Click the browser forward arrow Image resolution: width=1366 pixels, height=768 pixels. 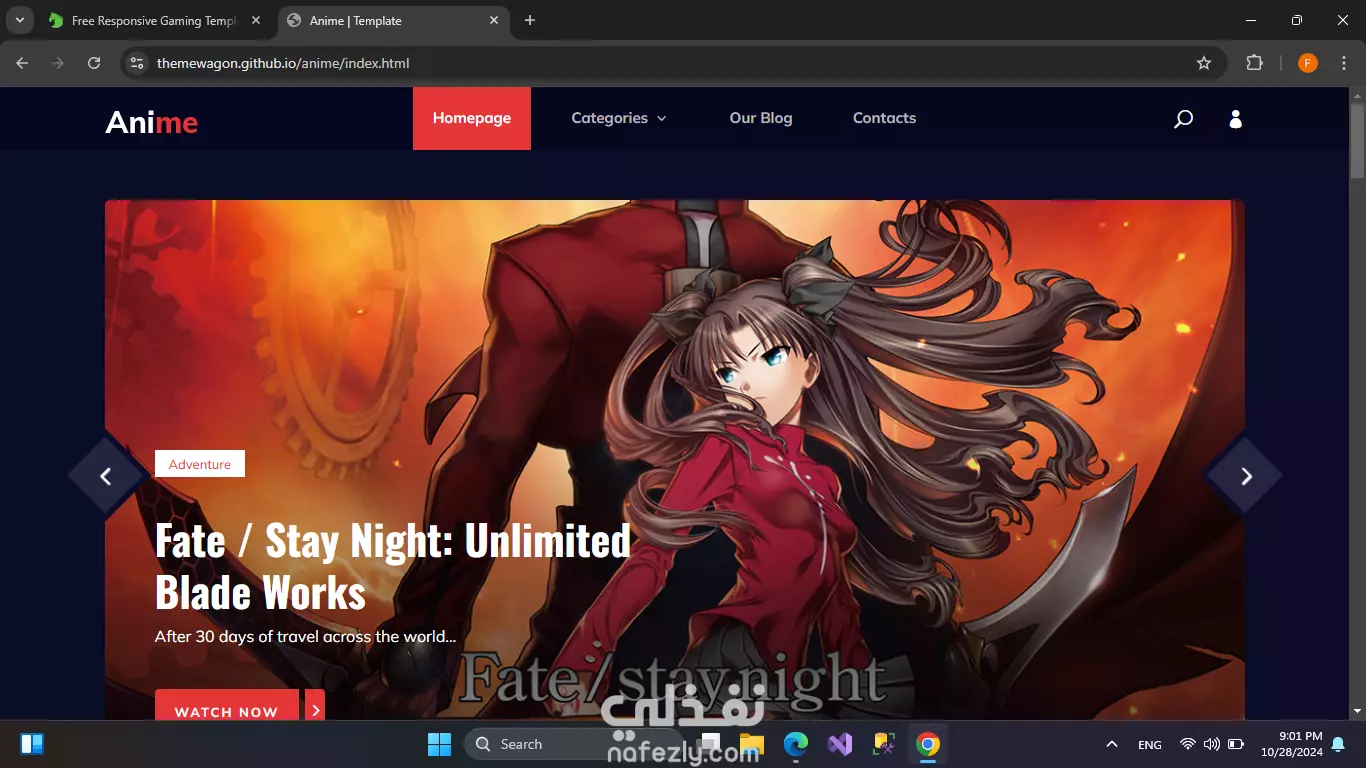(58, 63)
